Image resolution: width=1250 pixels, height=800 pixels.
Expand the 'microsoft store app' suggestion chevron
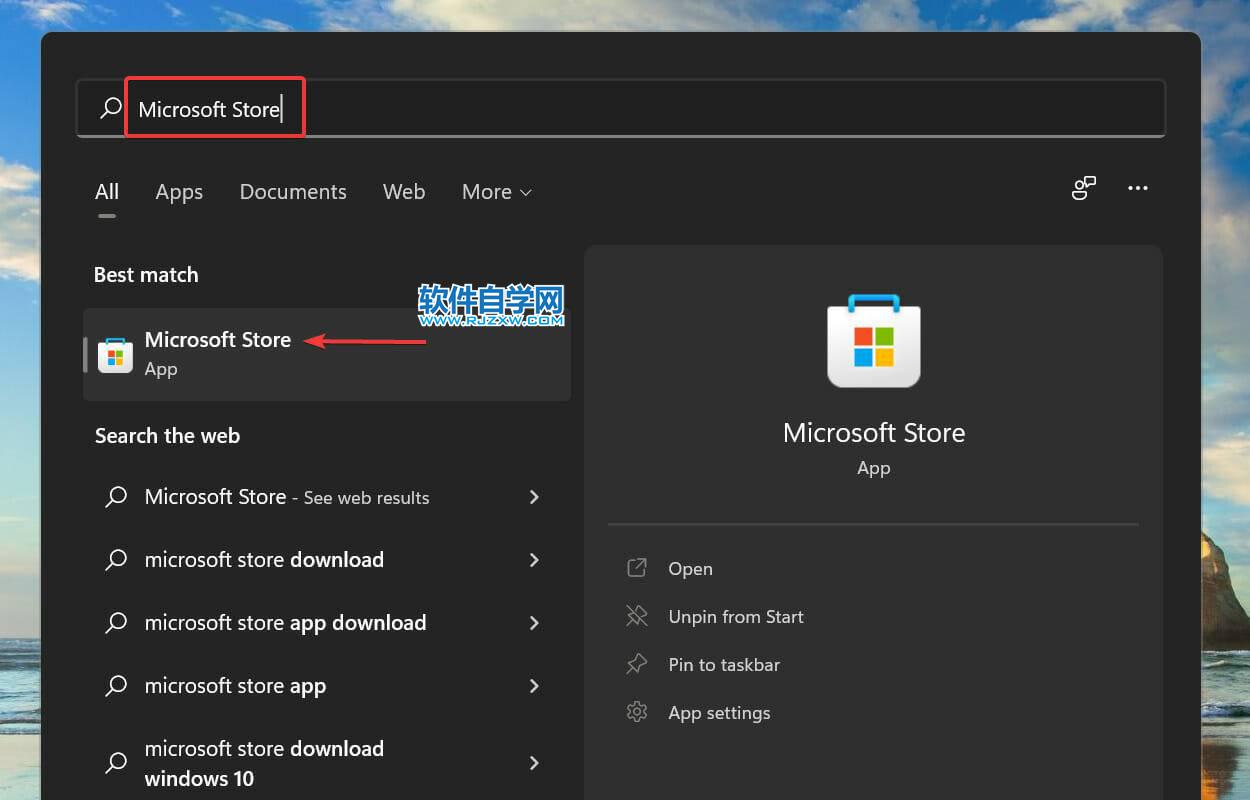click(534, 686)
